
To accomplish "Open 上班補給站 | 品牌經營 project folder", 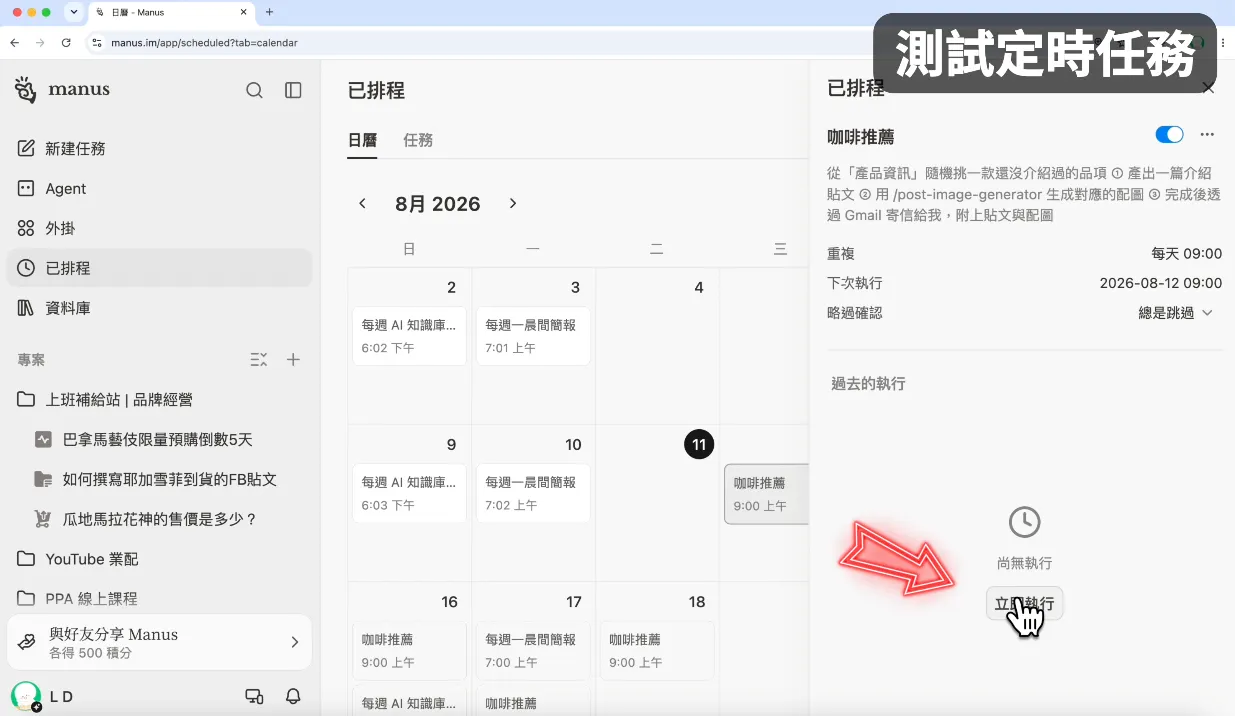I will point(160,399).
